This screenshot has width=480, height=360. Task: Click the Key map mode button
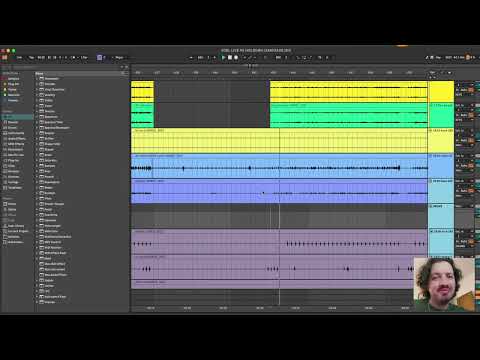pos(438,57)
